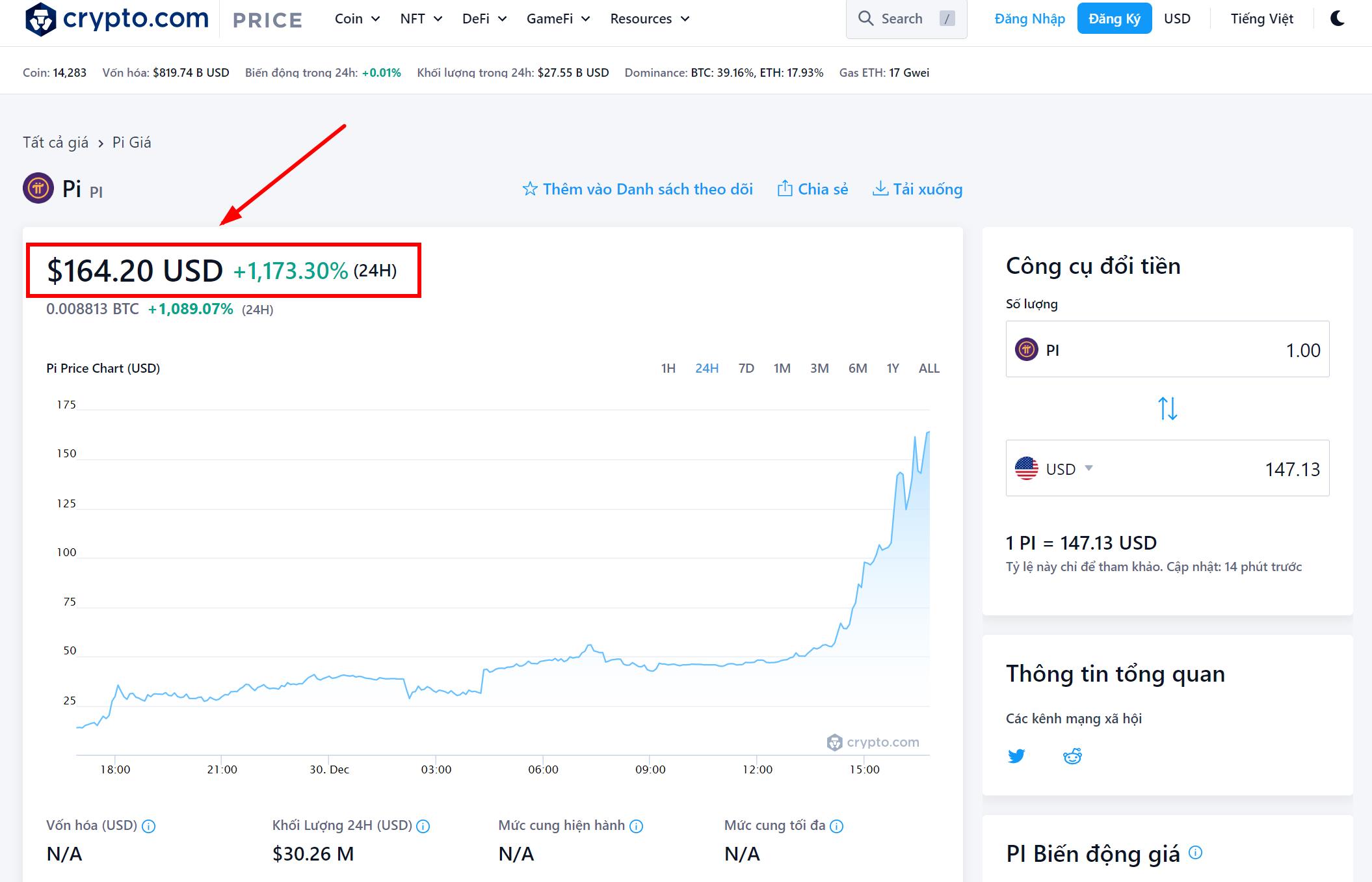Click the Pi coin logo beside title

(x=38, y=189)
